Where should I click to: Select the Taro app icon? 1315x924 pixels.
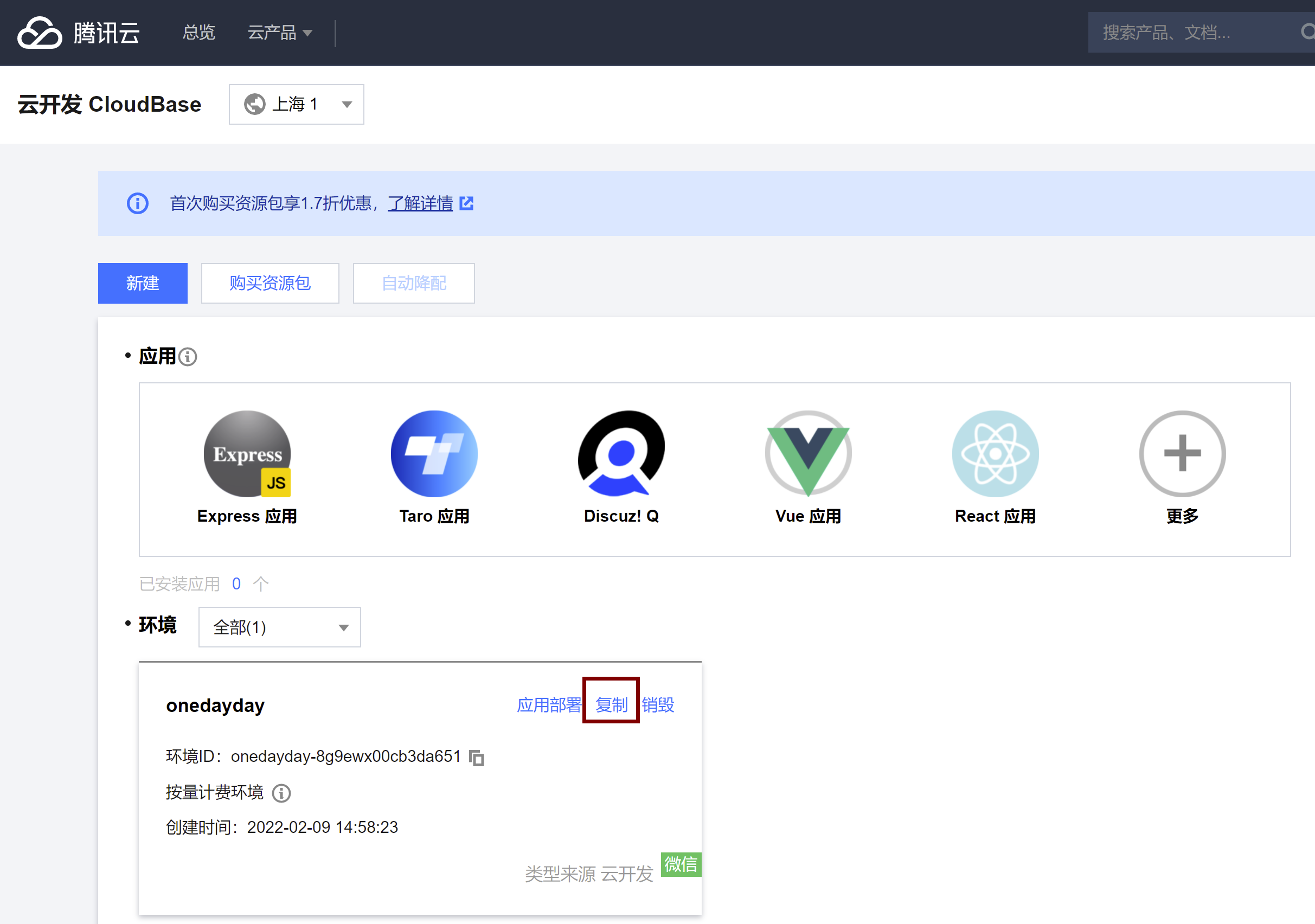(434, 454)
